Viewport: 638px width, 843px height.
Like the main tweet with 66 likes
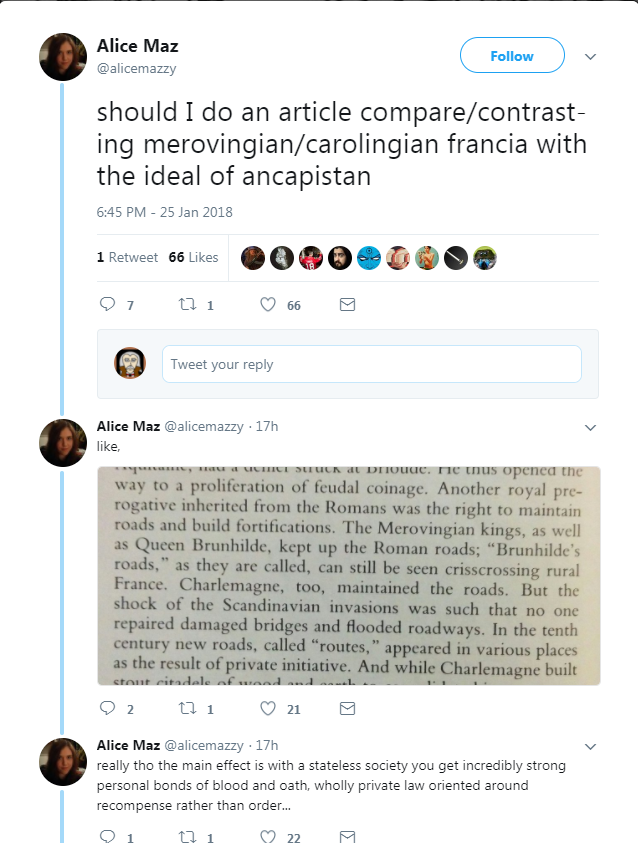point(268,305)
